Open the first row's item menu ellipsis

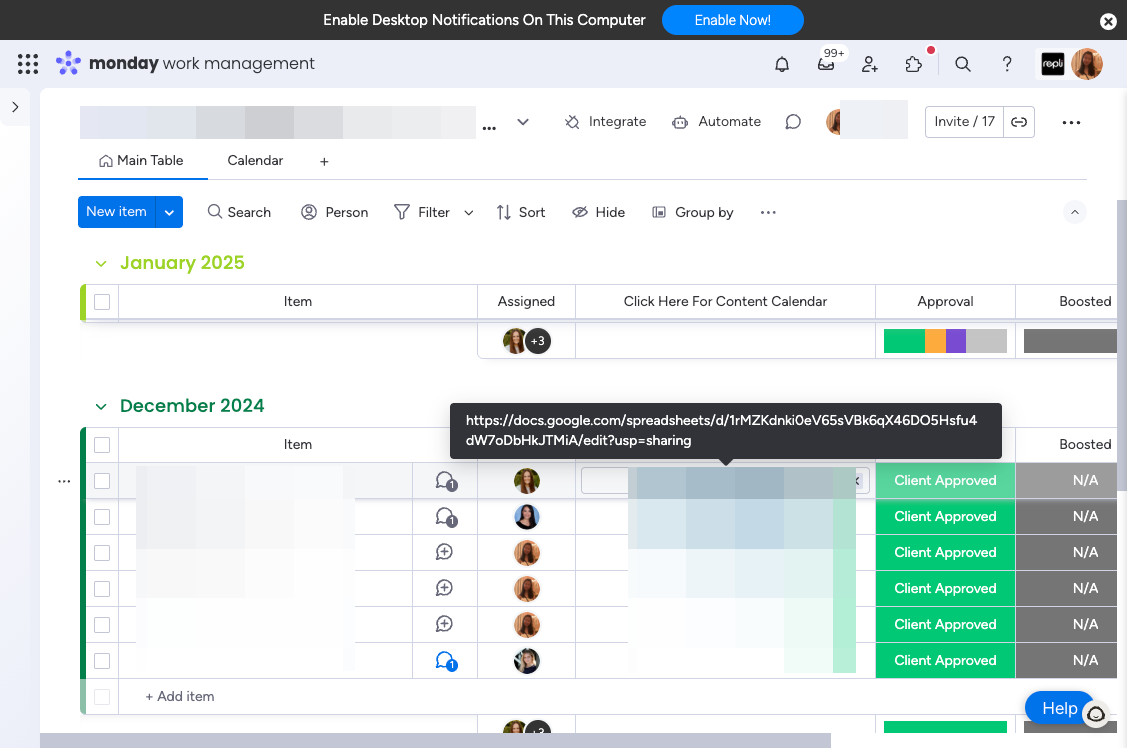(x=64, y=481)
